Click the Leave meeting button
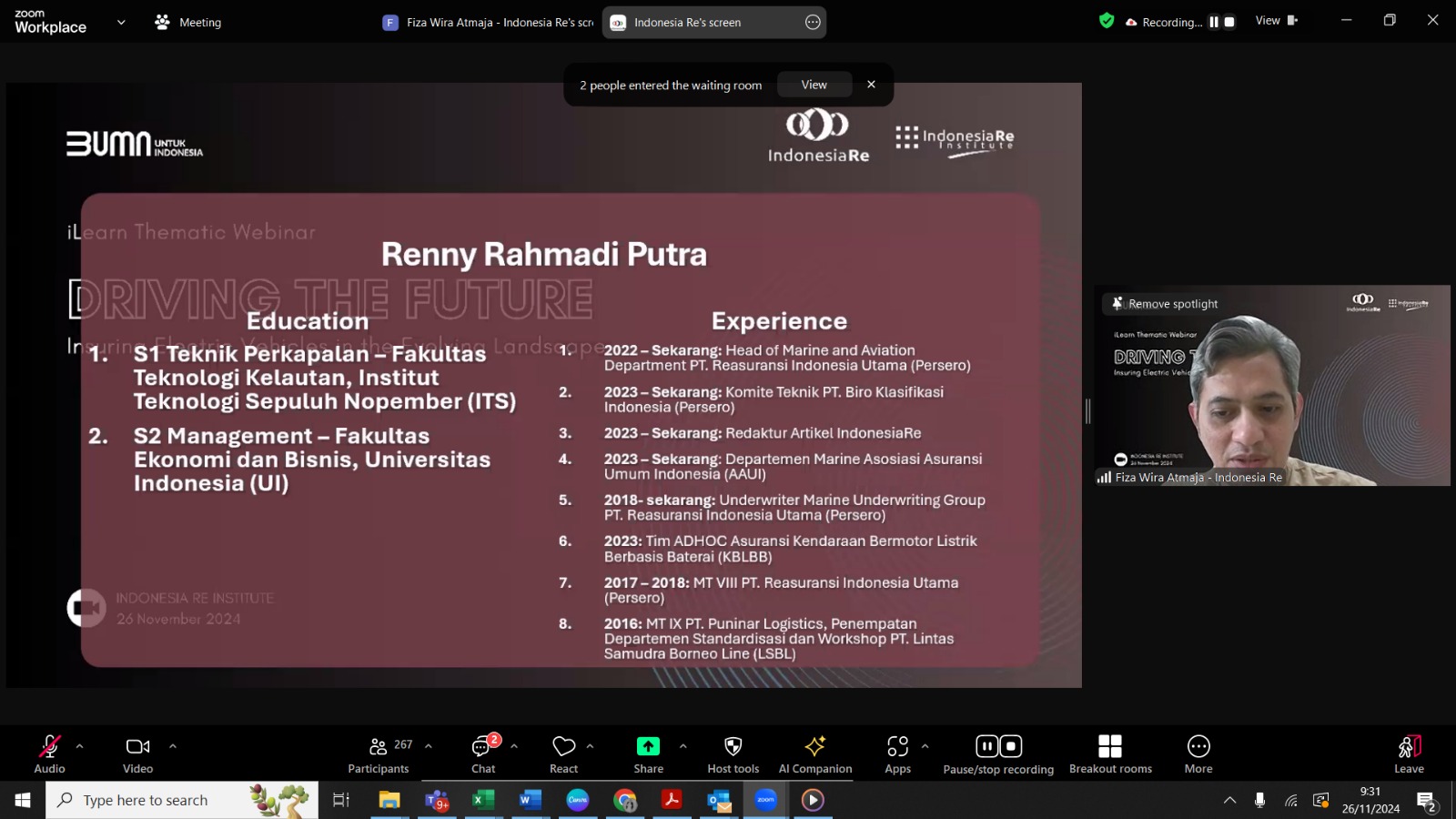The width and height of the screenshot is (1456, 819). pos(1409,753)
